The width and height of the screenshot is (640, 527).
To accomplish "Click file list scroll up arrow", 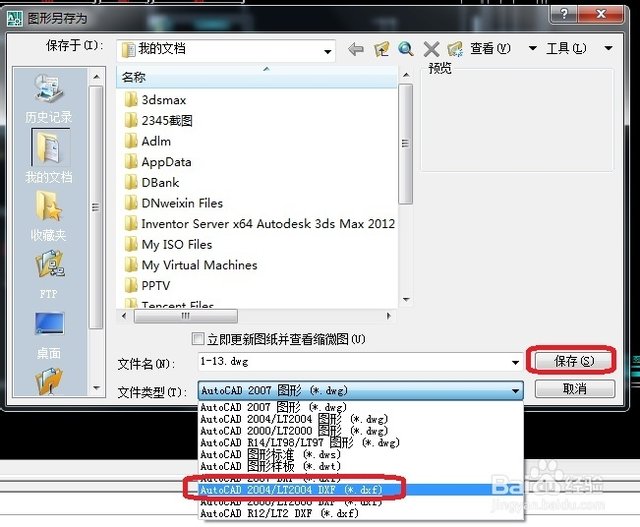I will (x=406, y=75).
